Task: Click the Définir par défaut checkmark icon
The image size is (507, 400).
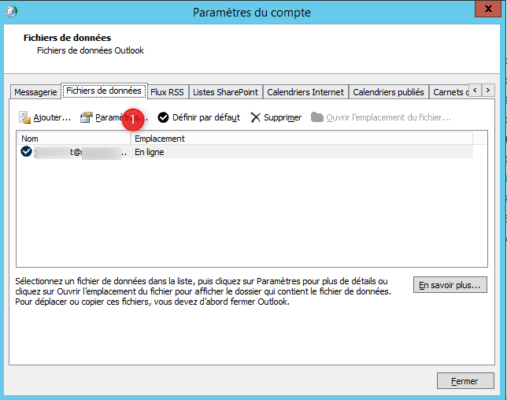Action: pyautogui.click(x=163, y=117)
